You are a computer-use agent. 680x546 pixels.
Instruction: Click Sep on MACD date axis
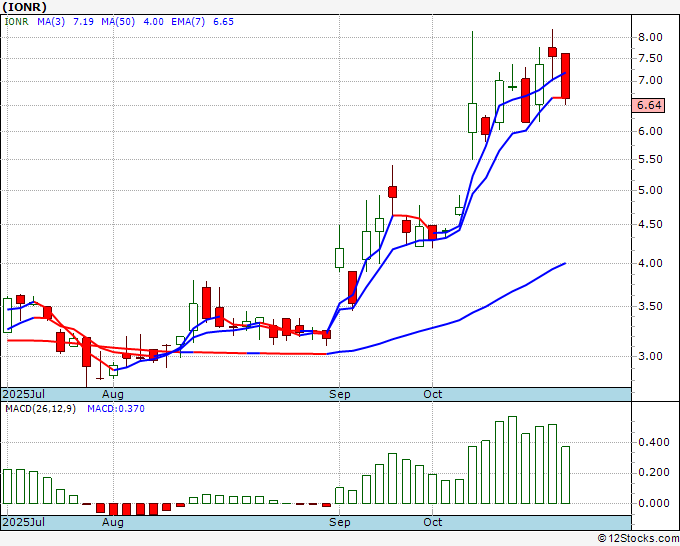[x=340, y=522]
